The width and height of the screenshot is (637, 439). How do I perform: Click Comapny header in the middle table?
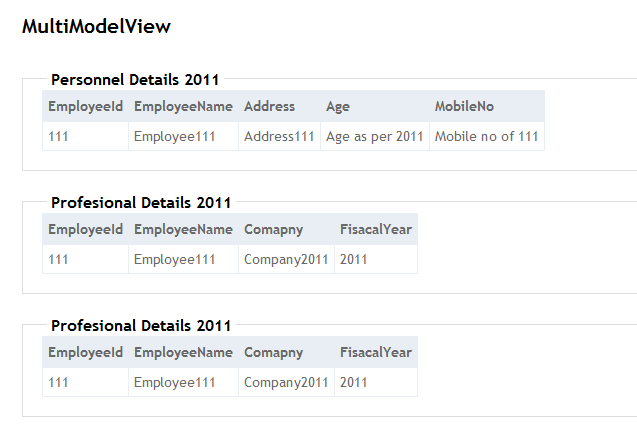[273, 229]
